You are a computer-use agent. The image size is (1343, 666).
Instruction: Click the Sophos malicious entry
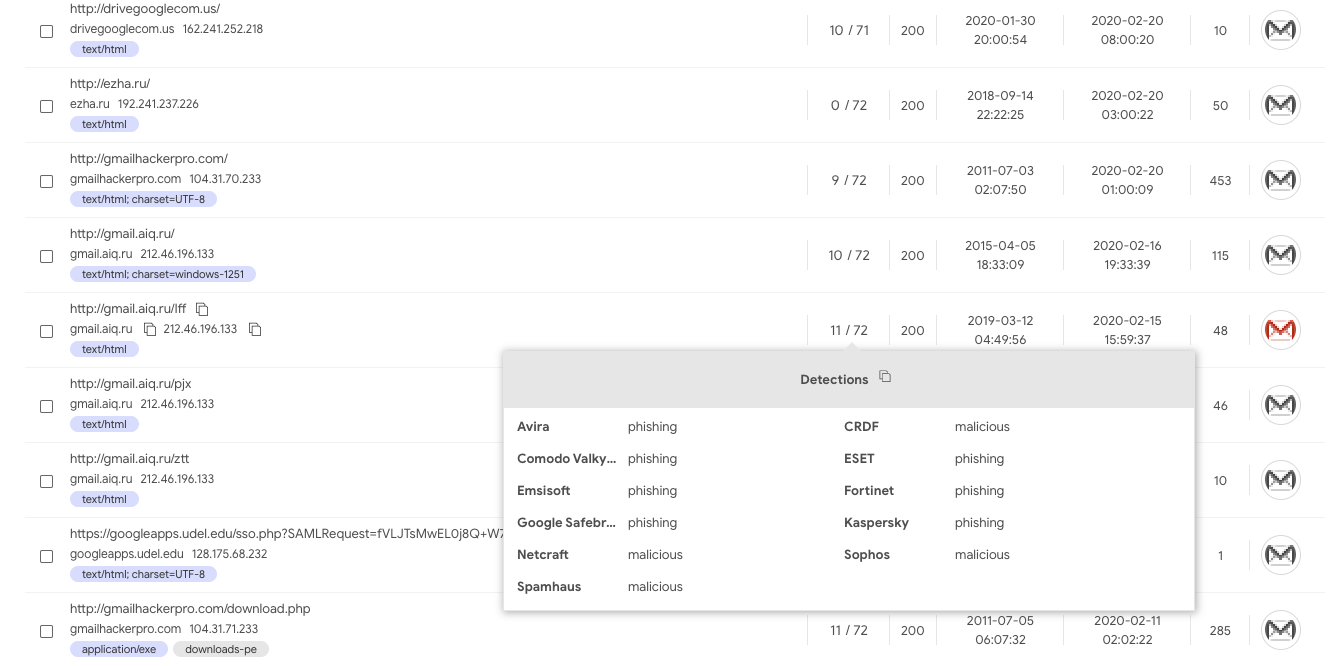coord(927,555)
